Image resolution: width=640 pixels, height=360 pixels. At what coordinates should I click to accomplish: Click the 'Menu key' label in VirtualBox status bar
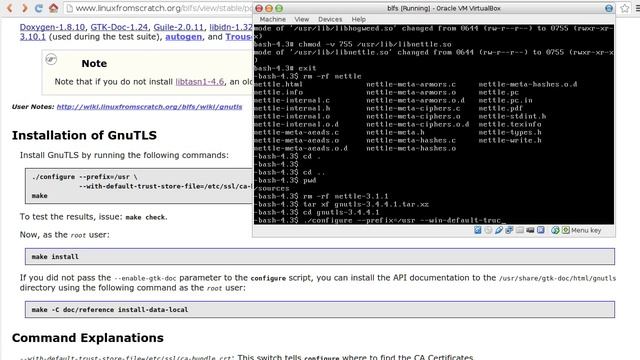tap(586, 230)
